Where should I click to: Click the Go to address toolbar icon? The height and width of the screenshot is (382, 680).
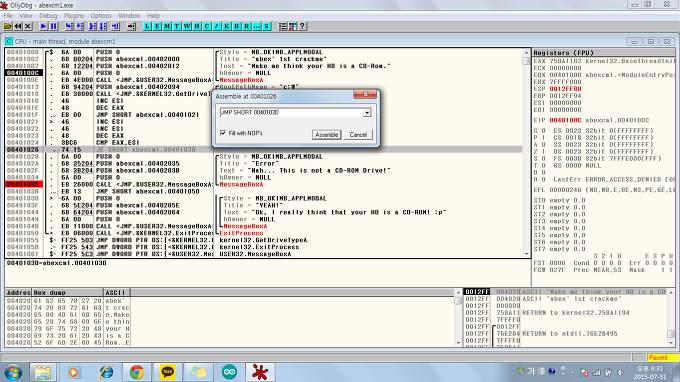point(131,26)
